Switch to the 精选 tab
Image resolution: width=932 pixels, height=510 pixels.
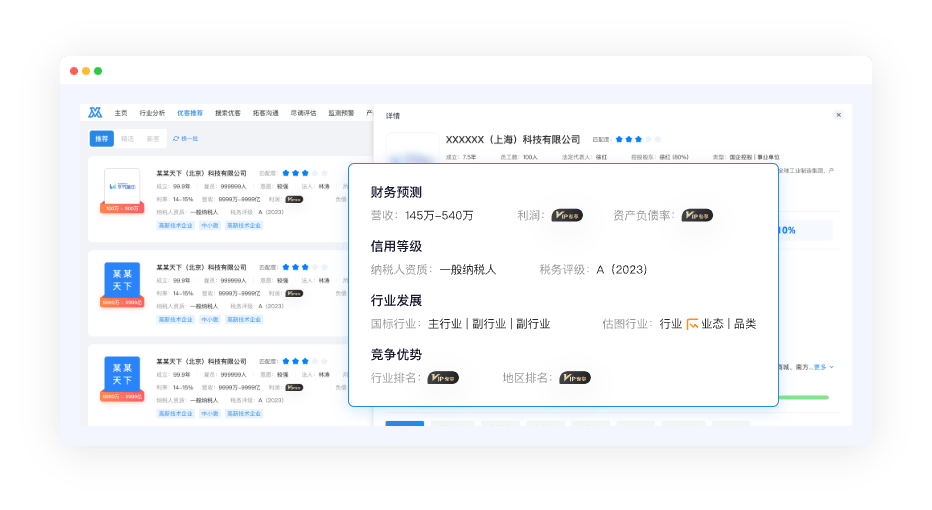[x=127, y=138]
